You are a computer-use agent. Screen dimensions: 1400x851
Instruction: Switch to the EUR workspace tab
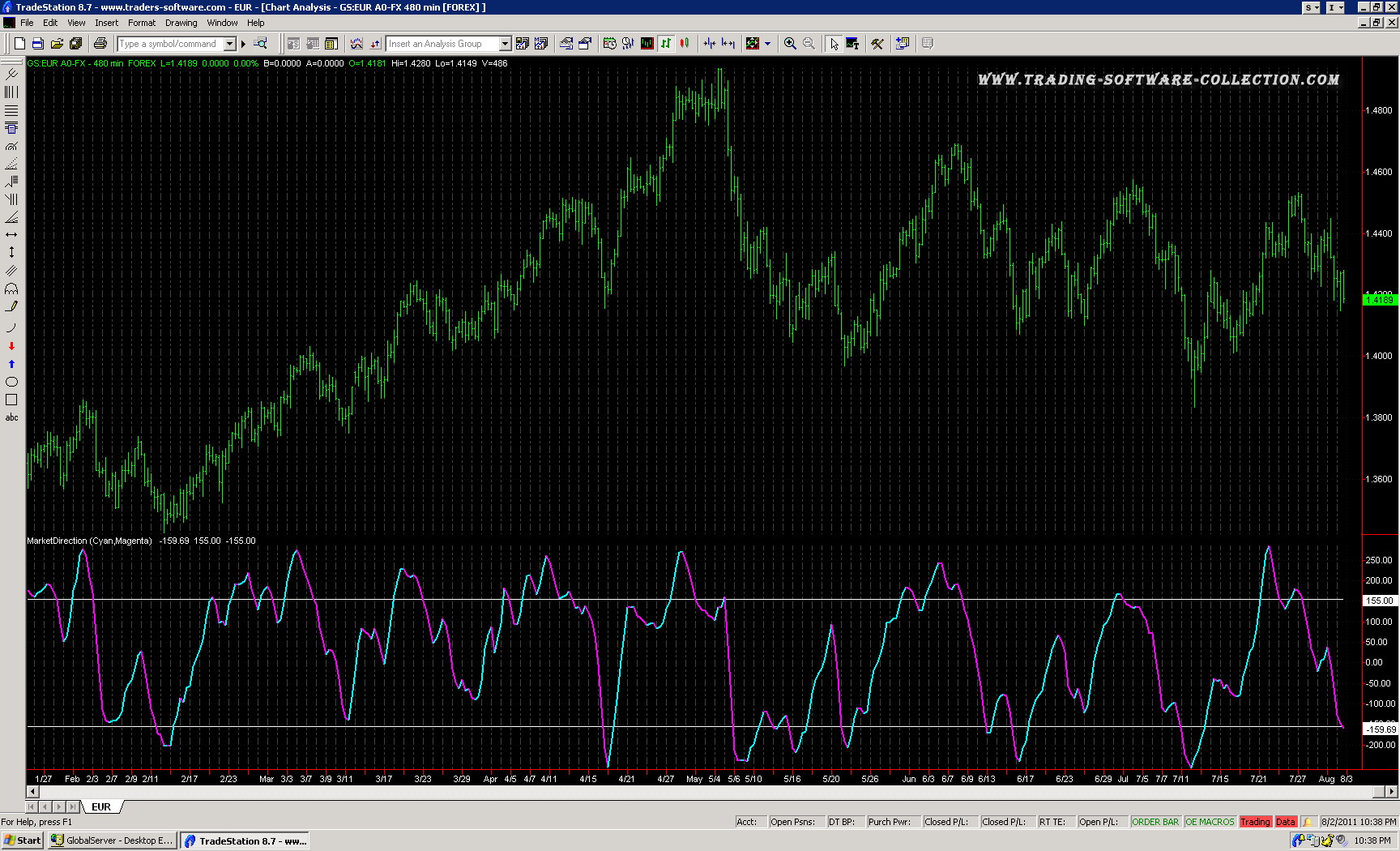tap(101, 806)
